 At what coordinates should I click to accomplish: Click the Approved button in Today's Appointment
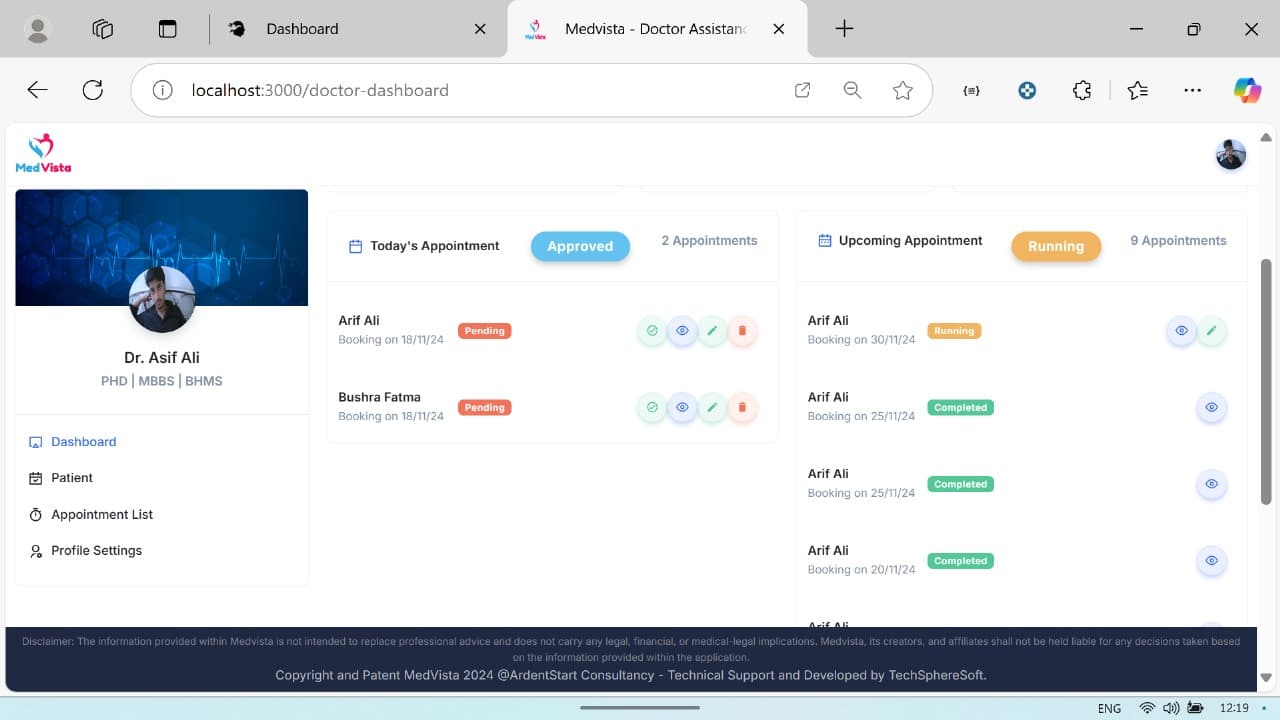pos(580,246)
